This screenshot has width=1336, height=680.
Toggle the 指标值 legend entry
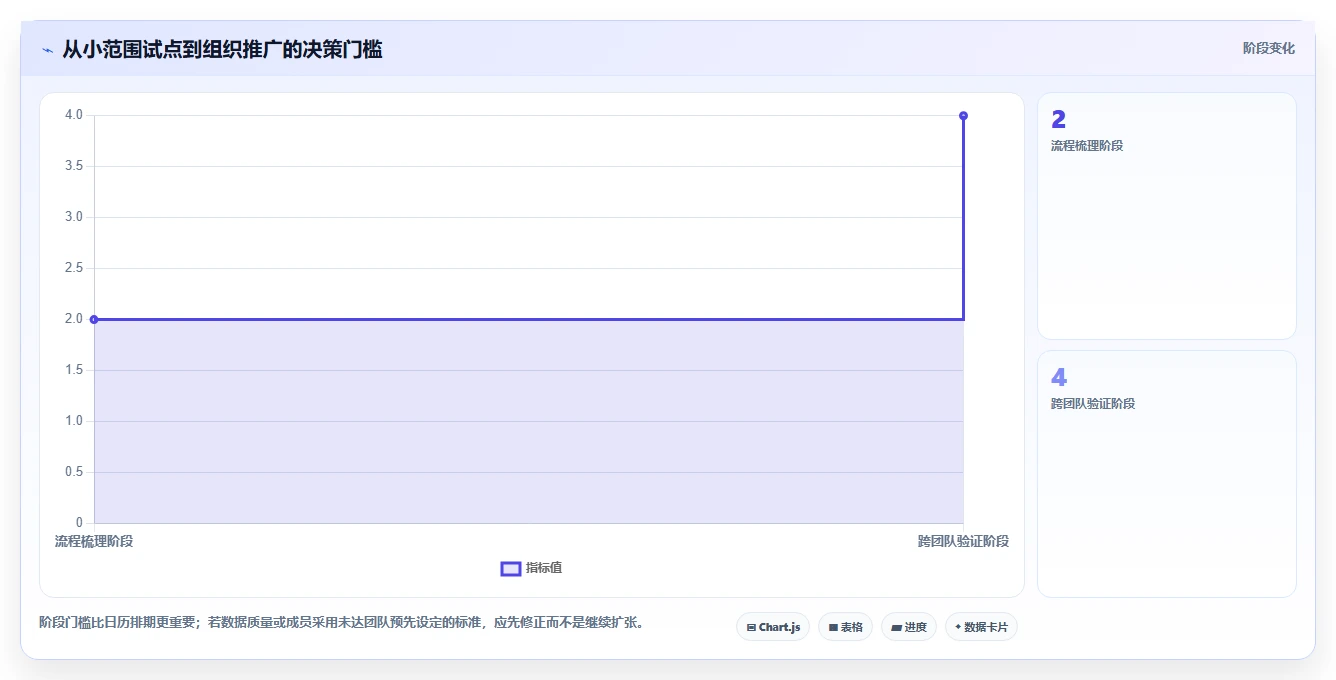[531, 568]
